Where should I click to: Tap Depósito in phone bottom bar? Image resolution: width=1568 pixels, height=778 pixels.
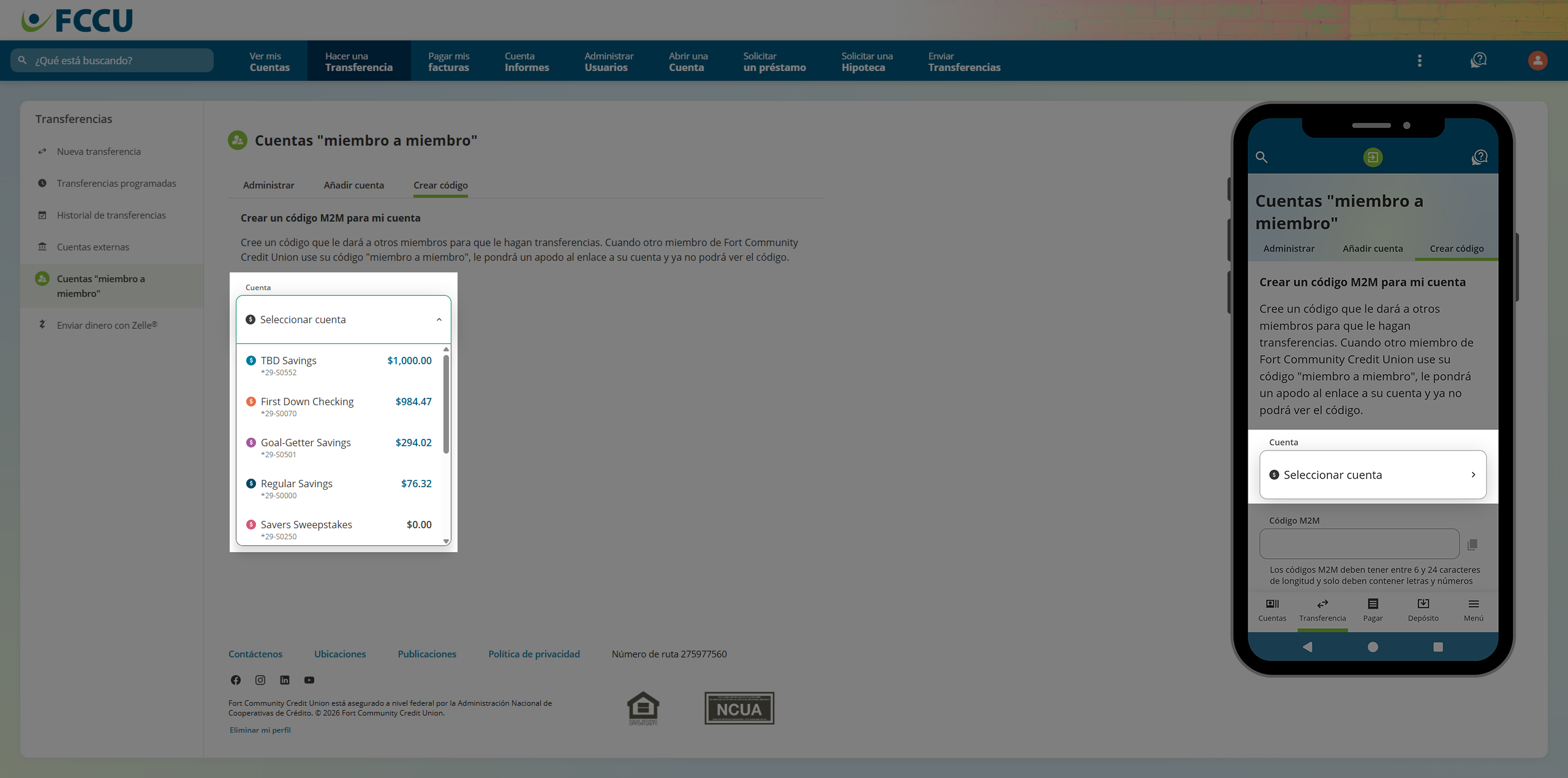click(1423, 610)
